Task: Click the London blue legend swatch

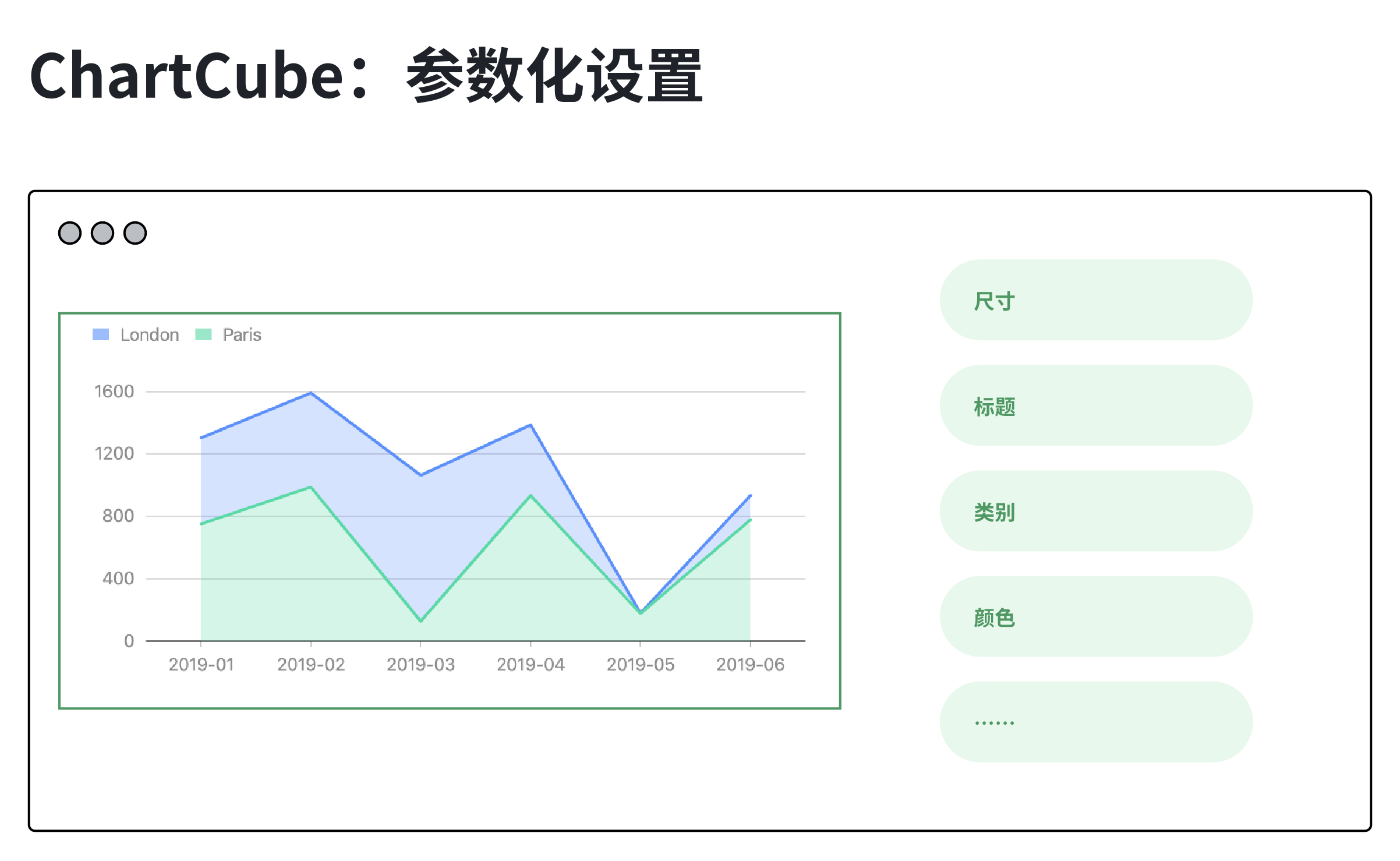Action: [101, 334]
